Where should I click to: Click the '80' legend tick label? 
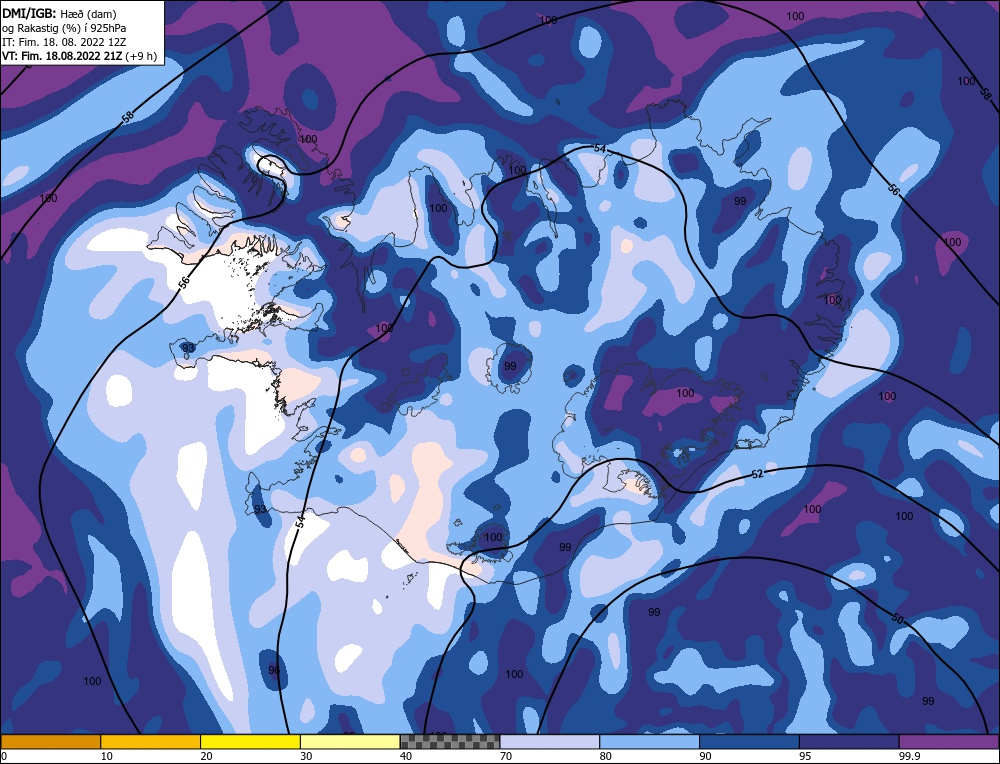click(x=606, y=756)
